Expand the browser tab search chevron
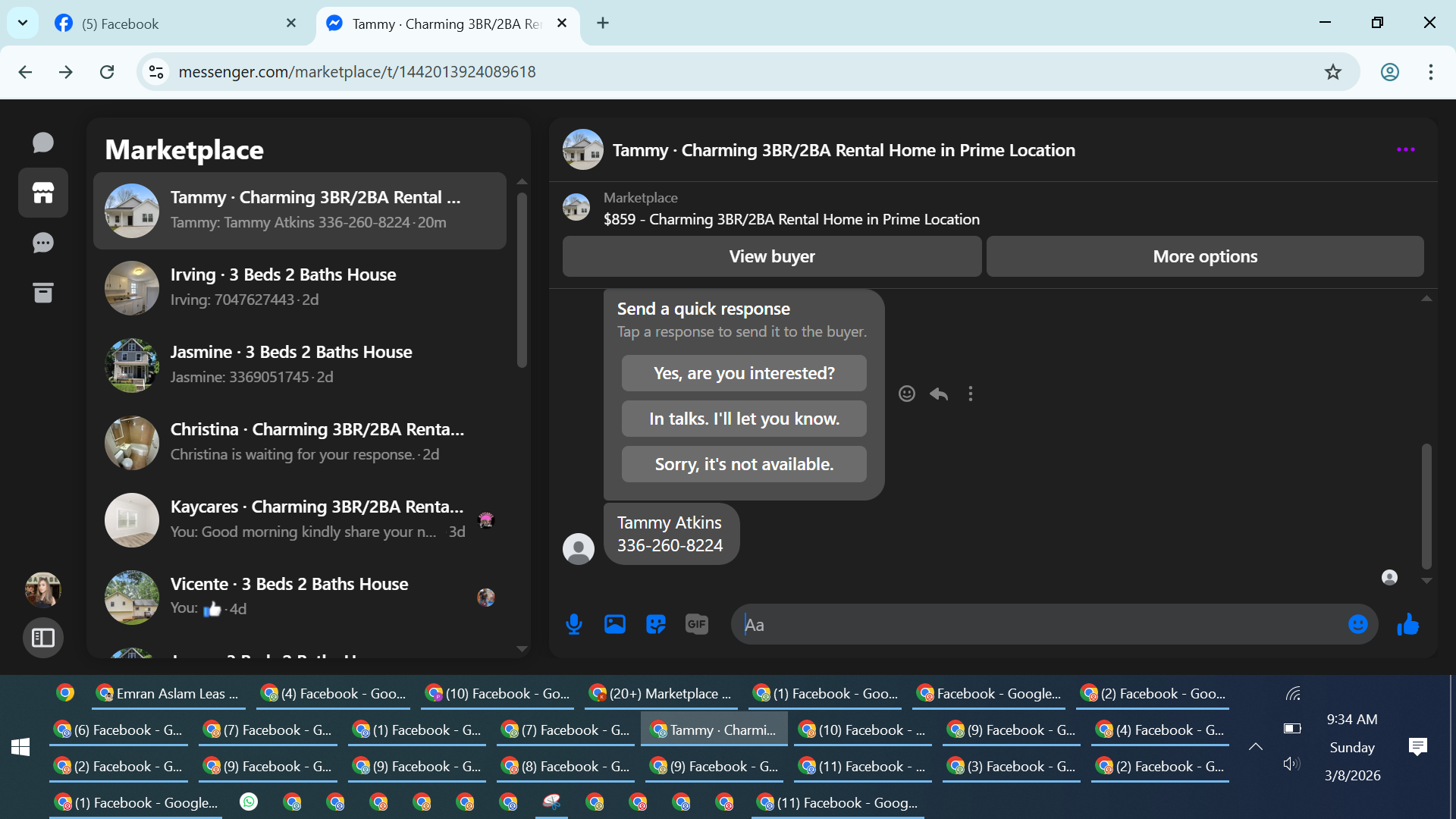The image size is (1456, 819). coord(23,23)
